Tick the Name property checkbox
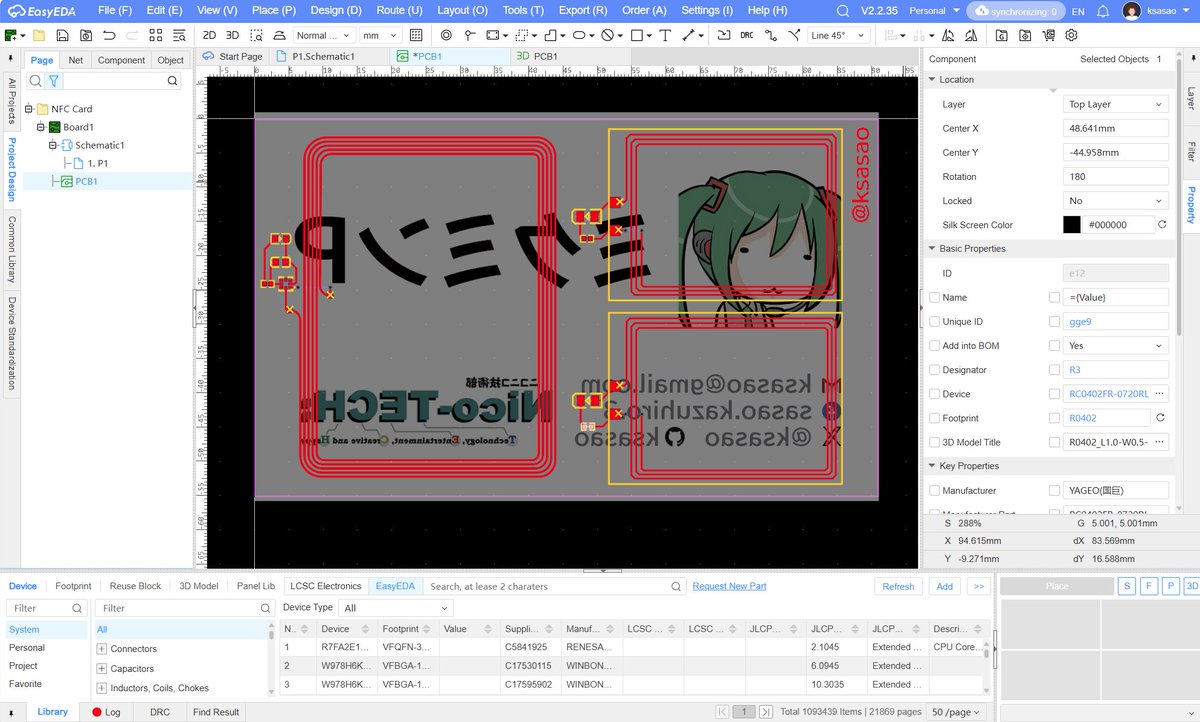 935,297
